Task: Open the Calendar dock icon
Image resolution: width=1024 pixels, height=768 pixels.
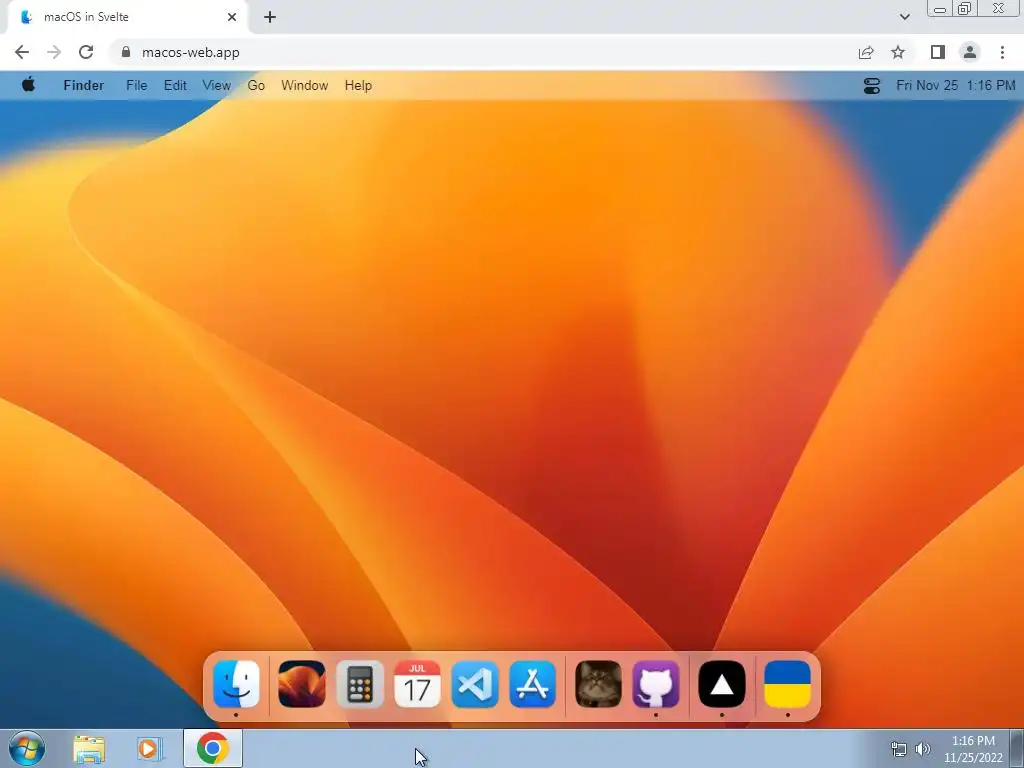Action: [417, 684]
